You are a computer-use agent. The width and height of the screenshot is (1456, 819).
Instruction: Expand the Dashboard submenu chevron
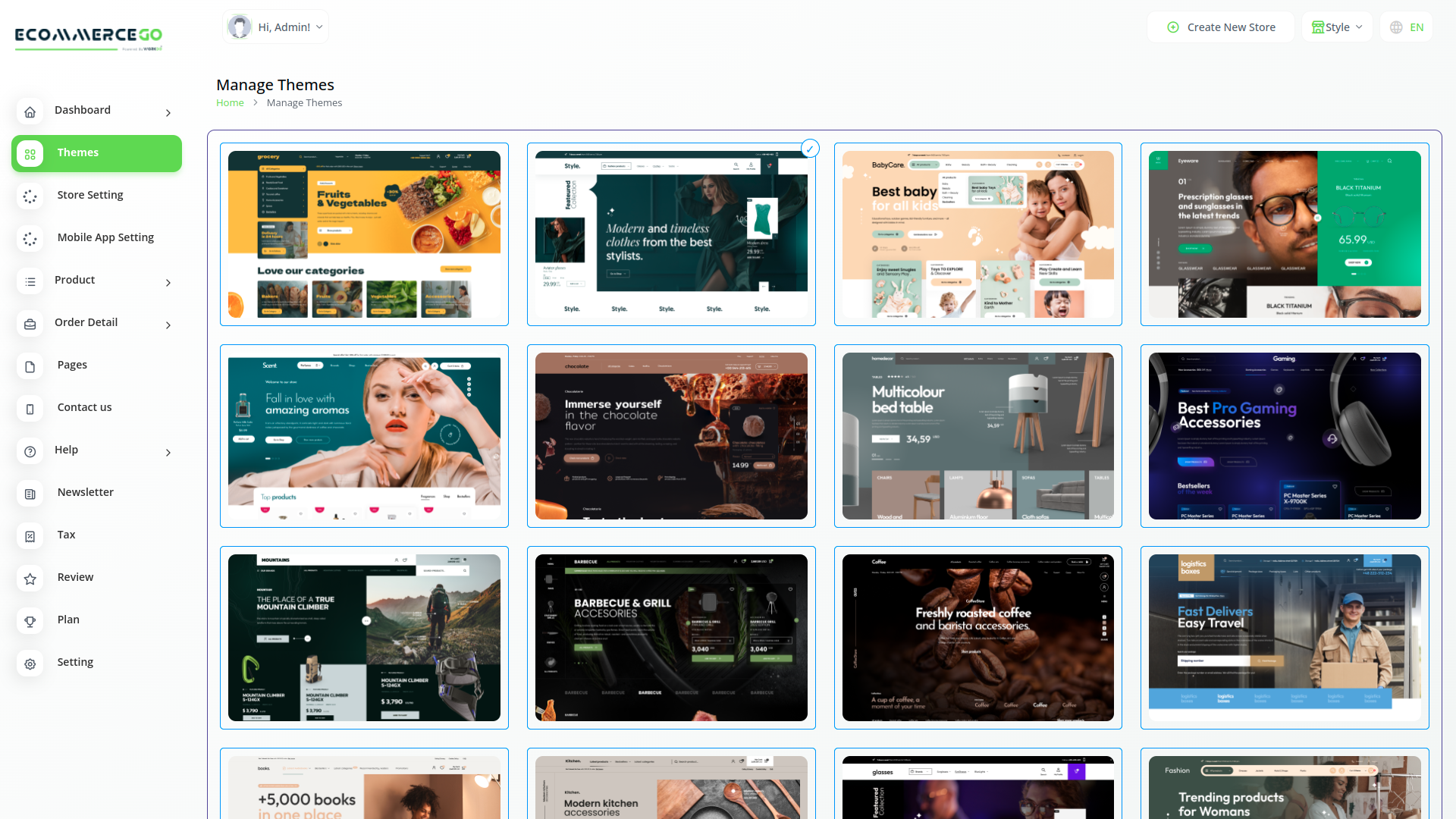click(168, 113)
